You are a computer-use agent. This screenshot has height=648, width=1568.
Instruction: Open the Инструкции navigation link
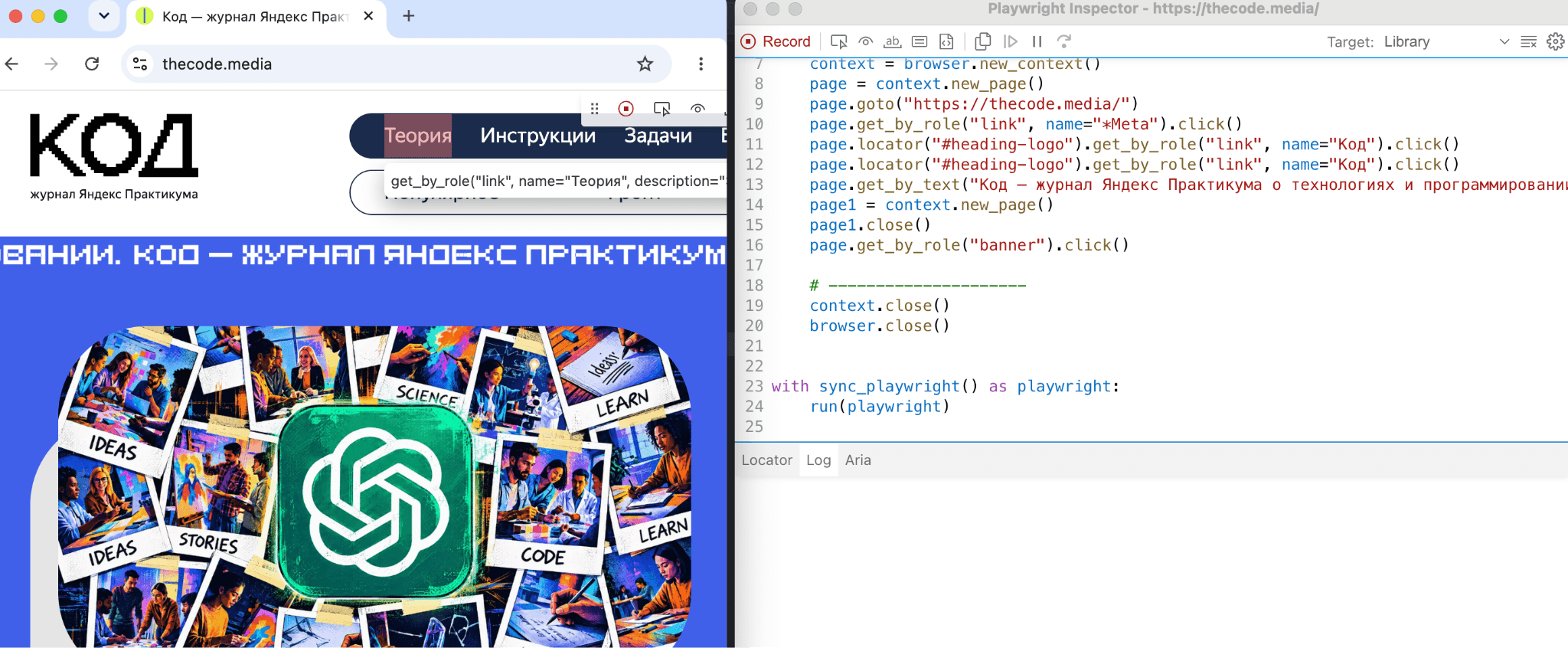point(538,136)
